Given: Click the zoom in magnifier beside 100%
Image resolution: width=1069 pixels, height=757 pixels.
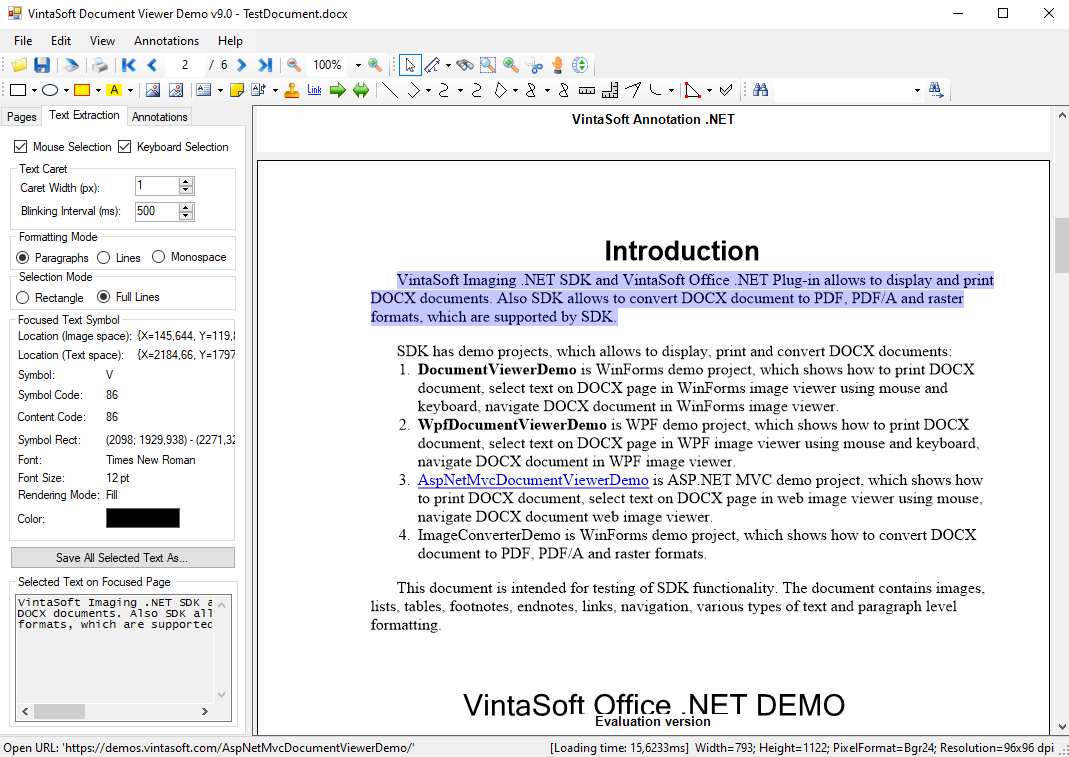Looking at the screenshot, I should [375, 65].
